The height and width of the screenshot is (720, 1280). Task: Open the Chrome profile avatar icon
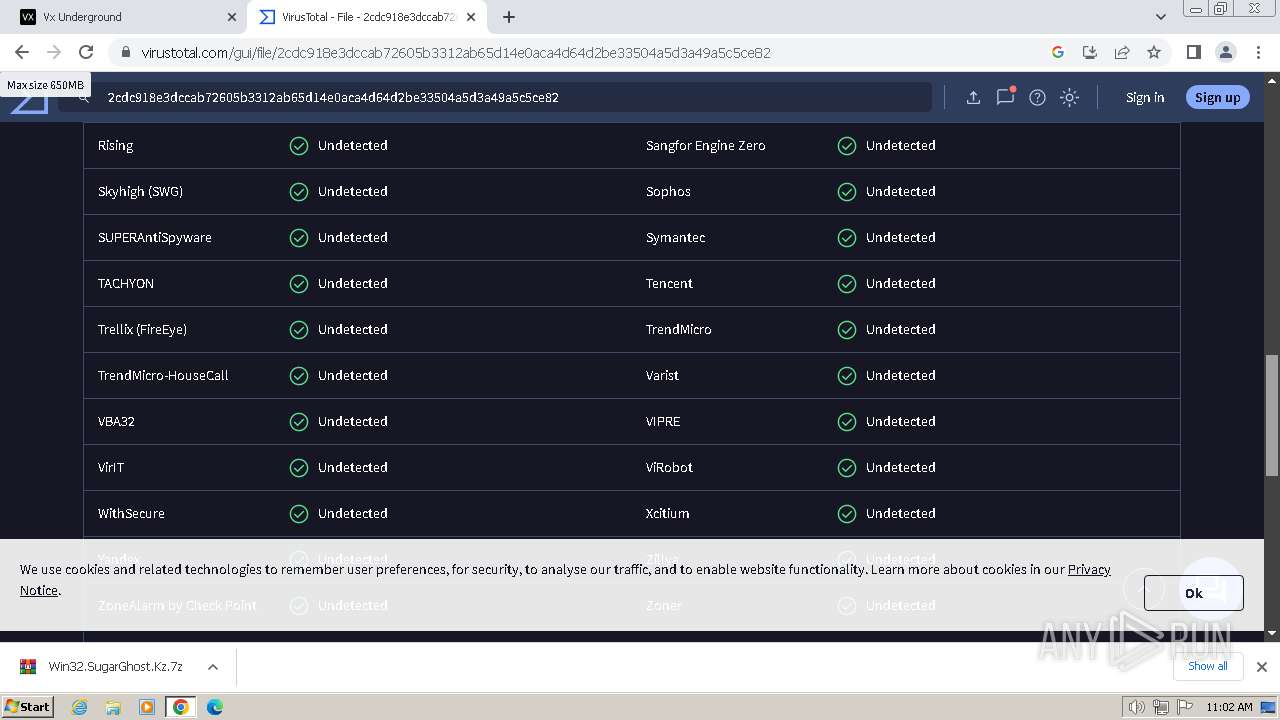pyautogui.click(x=1225, y=52)
